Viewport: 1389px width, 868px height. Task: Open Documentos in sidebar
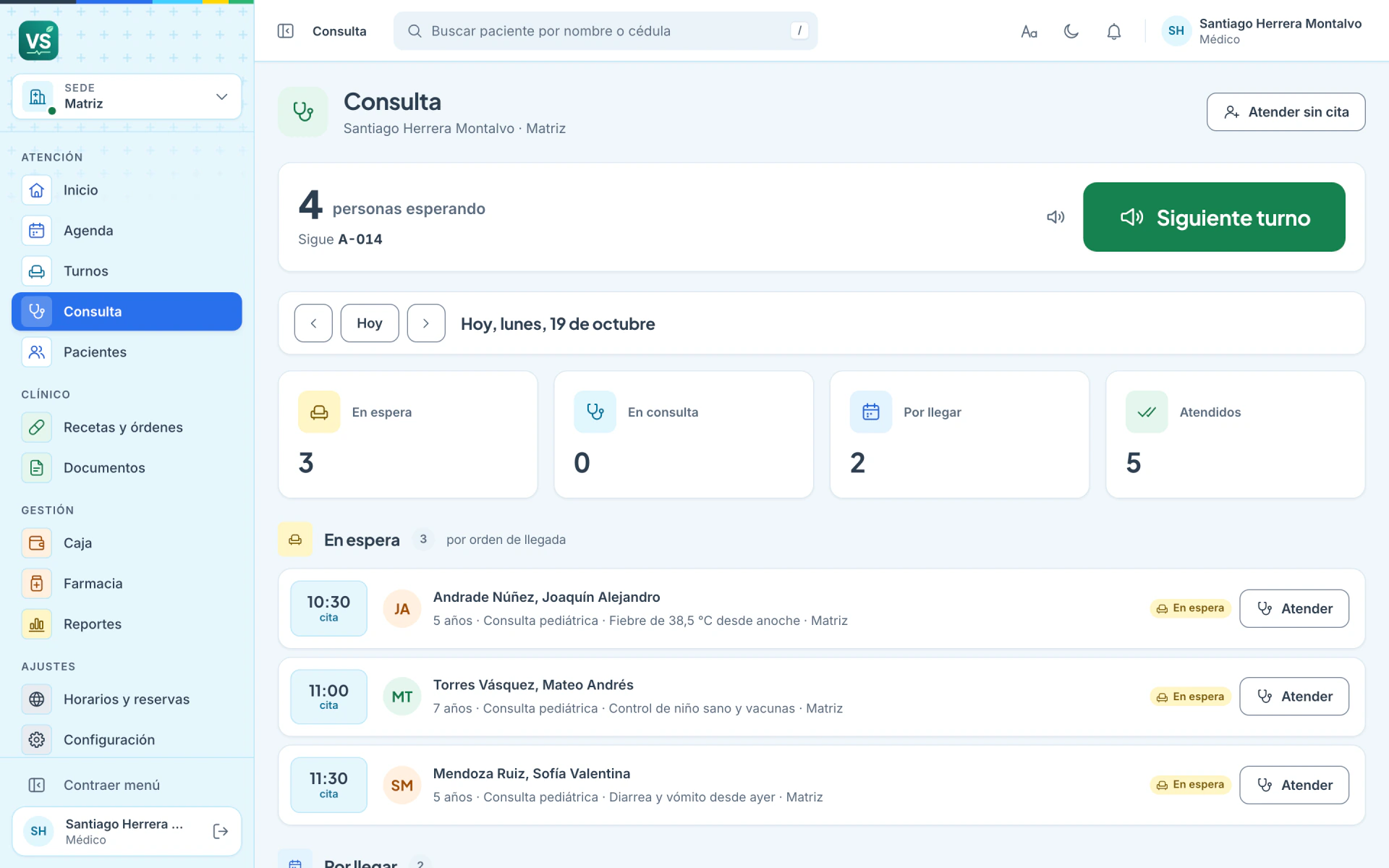coord(127,468)
